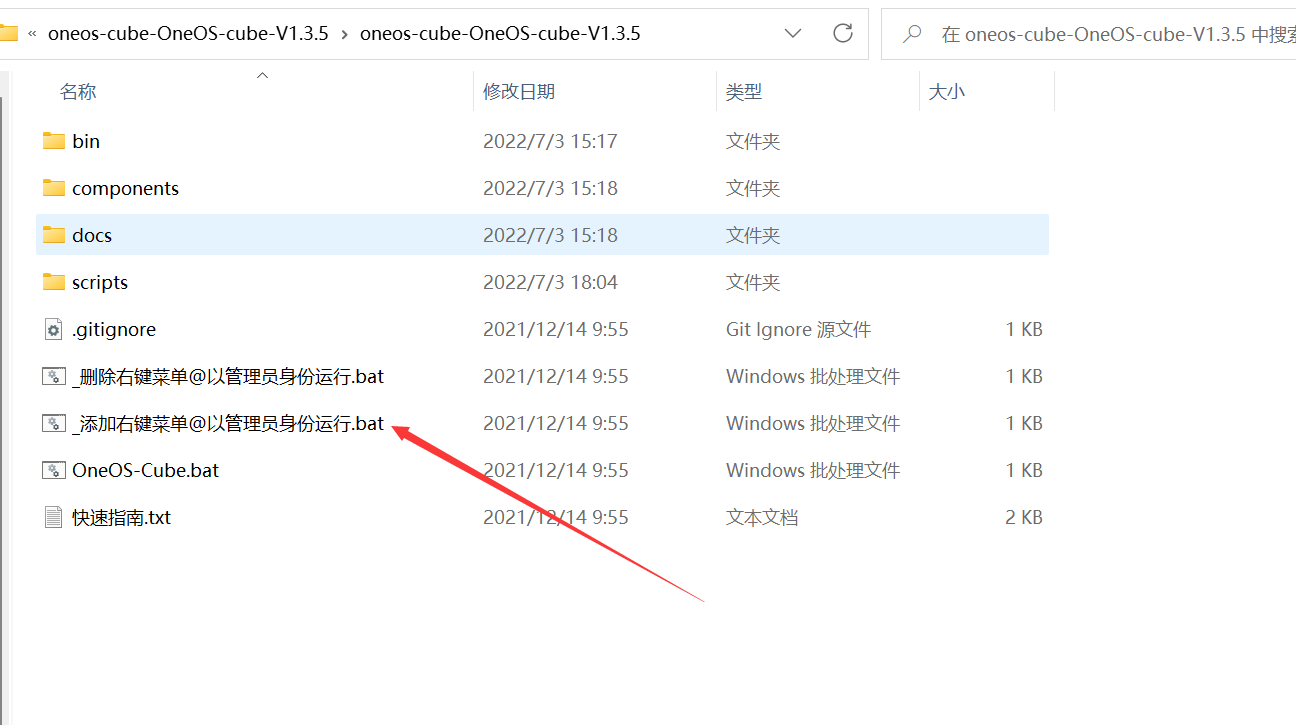
Task: Select the bin folder name
Action: (86, 141)
